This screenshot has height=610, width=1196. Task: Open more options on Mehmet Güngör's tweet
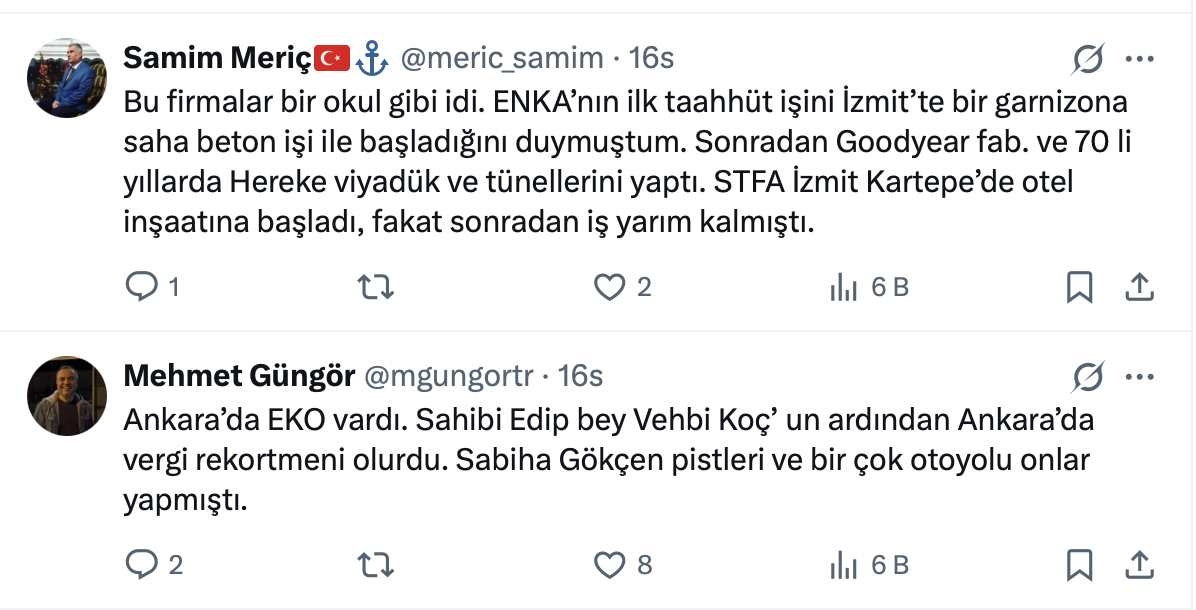[x=1140, y=377]
